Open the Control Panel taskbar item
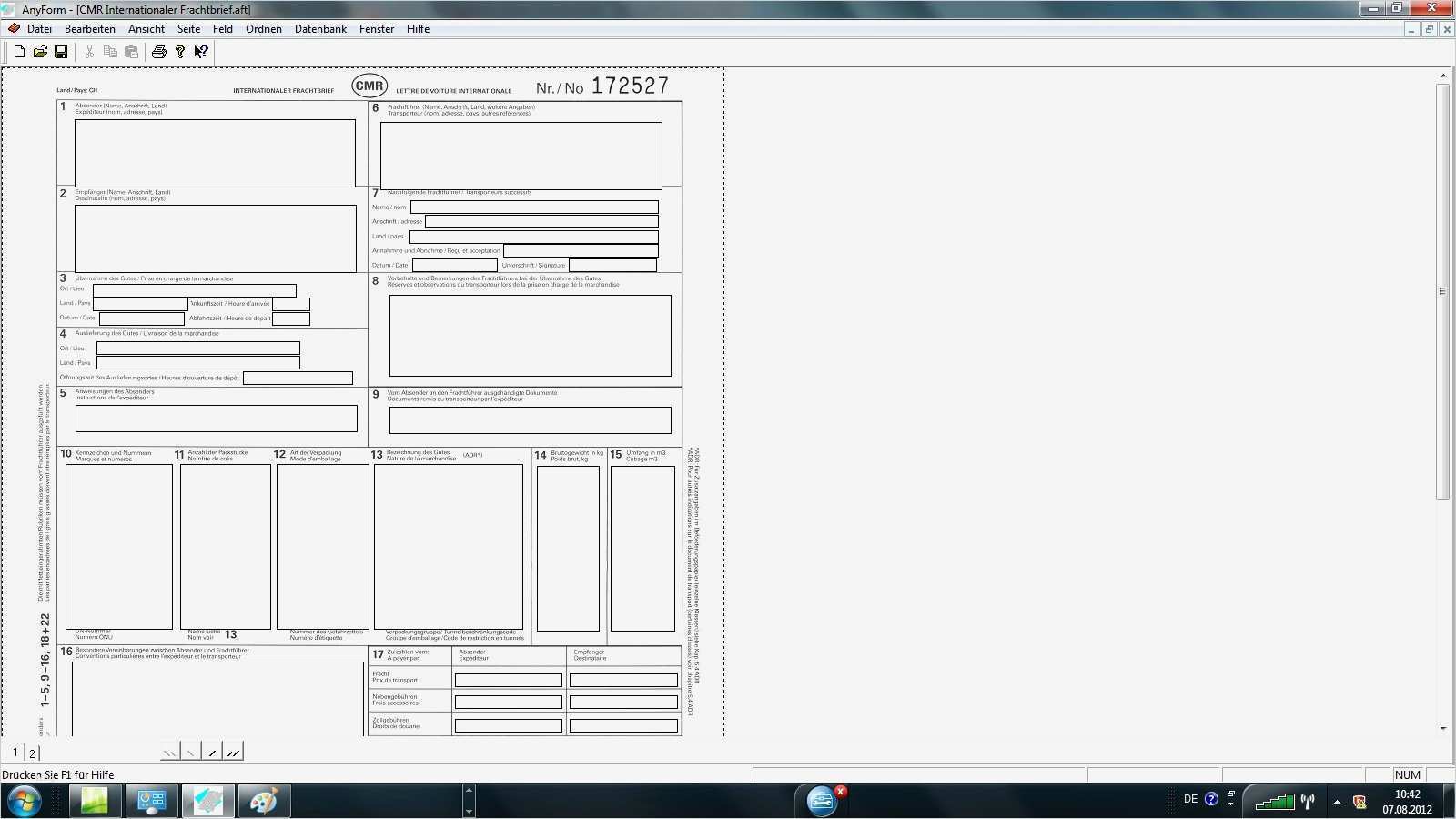 [x=151, y=801]
